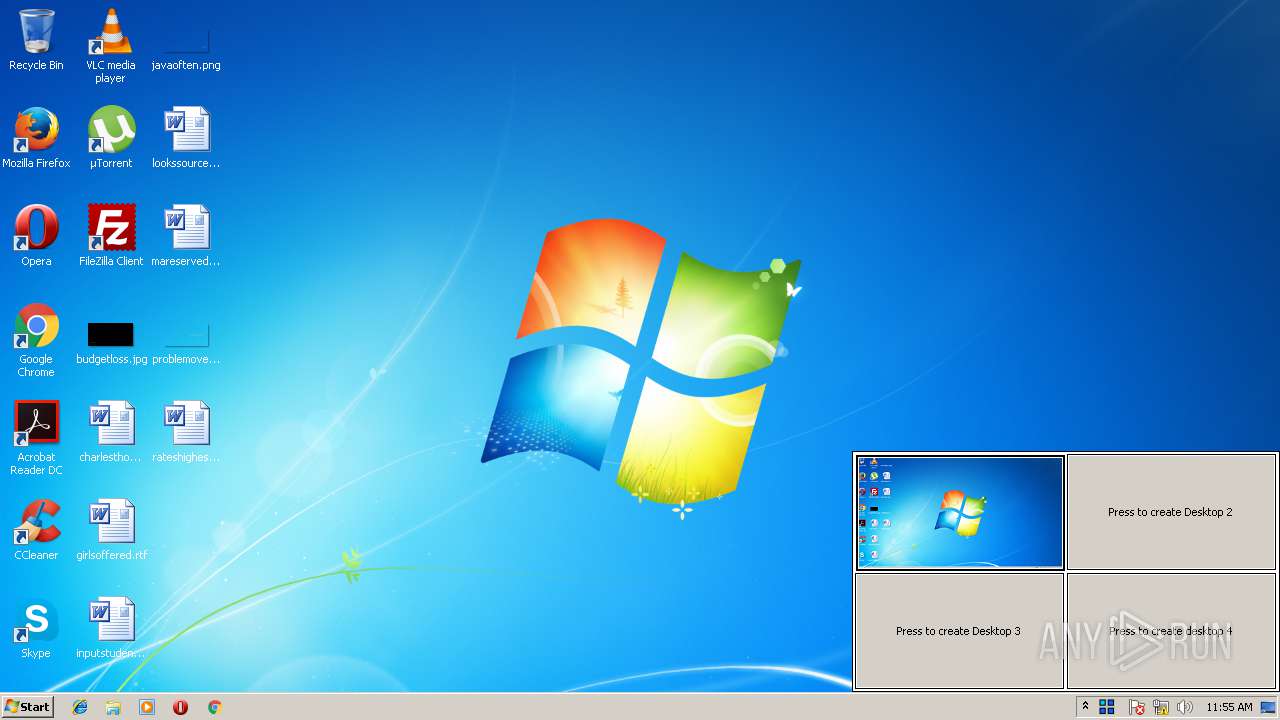Select the µTorrent desktop shortcut
The width and height of the screenshot is (1280, 720).
pos(110,138)
